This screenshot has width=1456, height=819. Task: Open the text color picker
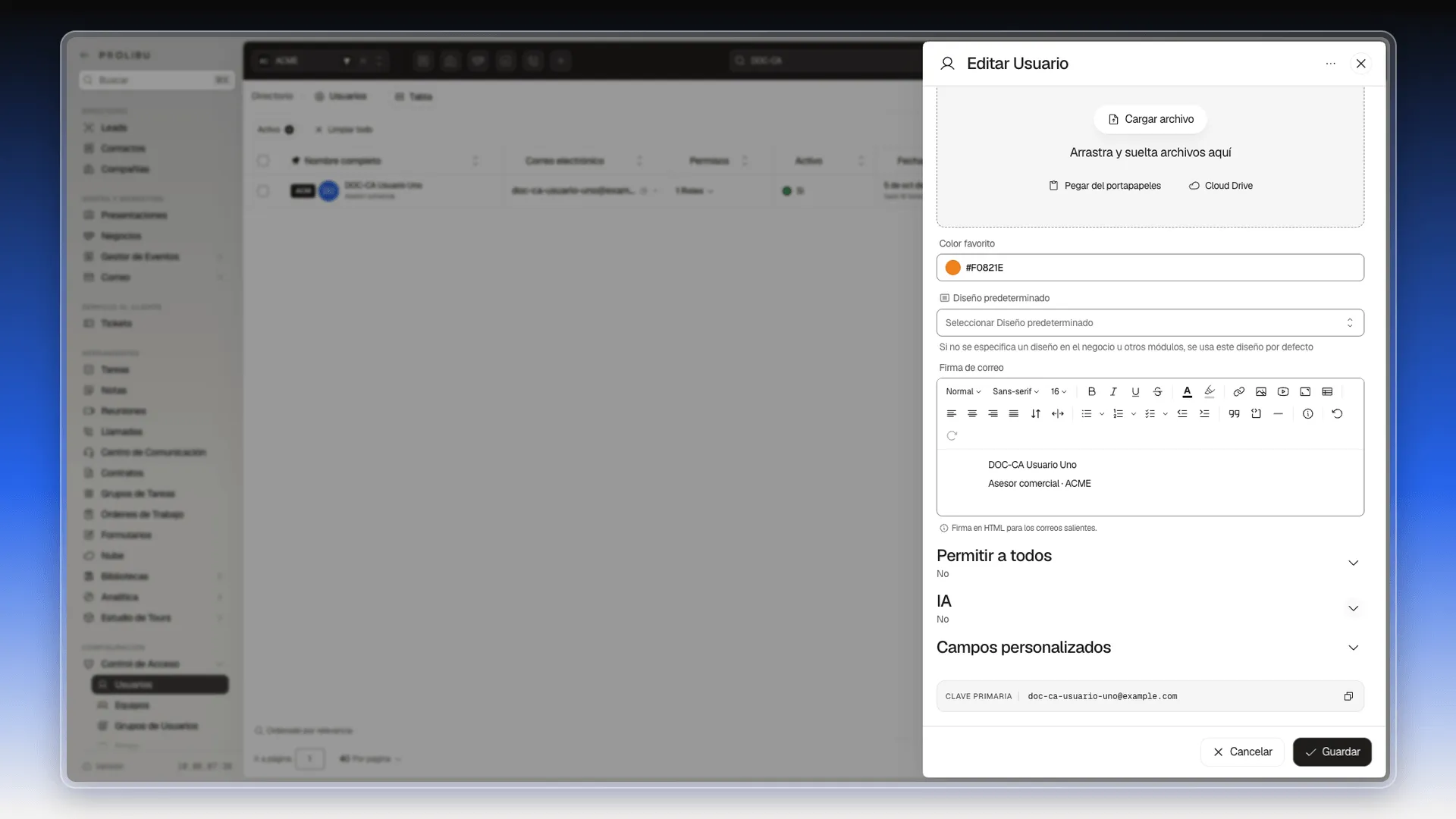(1187, 392)
